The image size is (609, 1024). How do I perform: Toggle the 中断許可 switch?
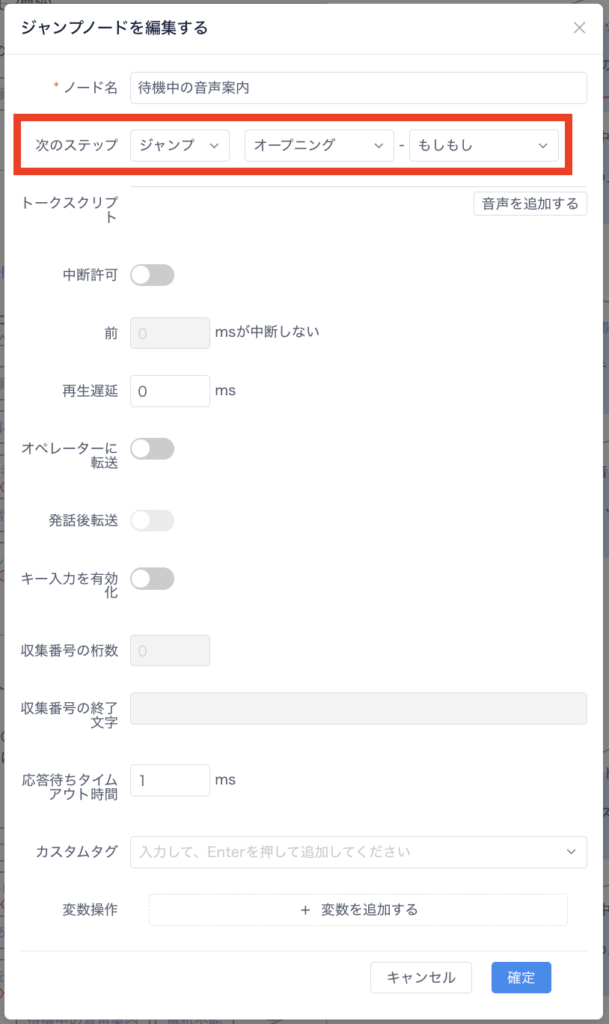coord(152,275)
